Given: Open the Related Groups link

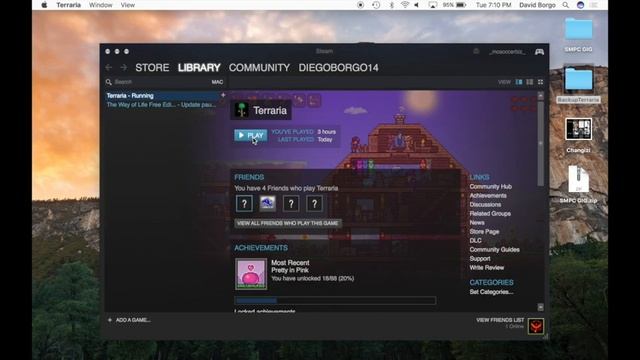Looking at the screenshot, I should click(x=490, y=213).
